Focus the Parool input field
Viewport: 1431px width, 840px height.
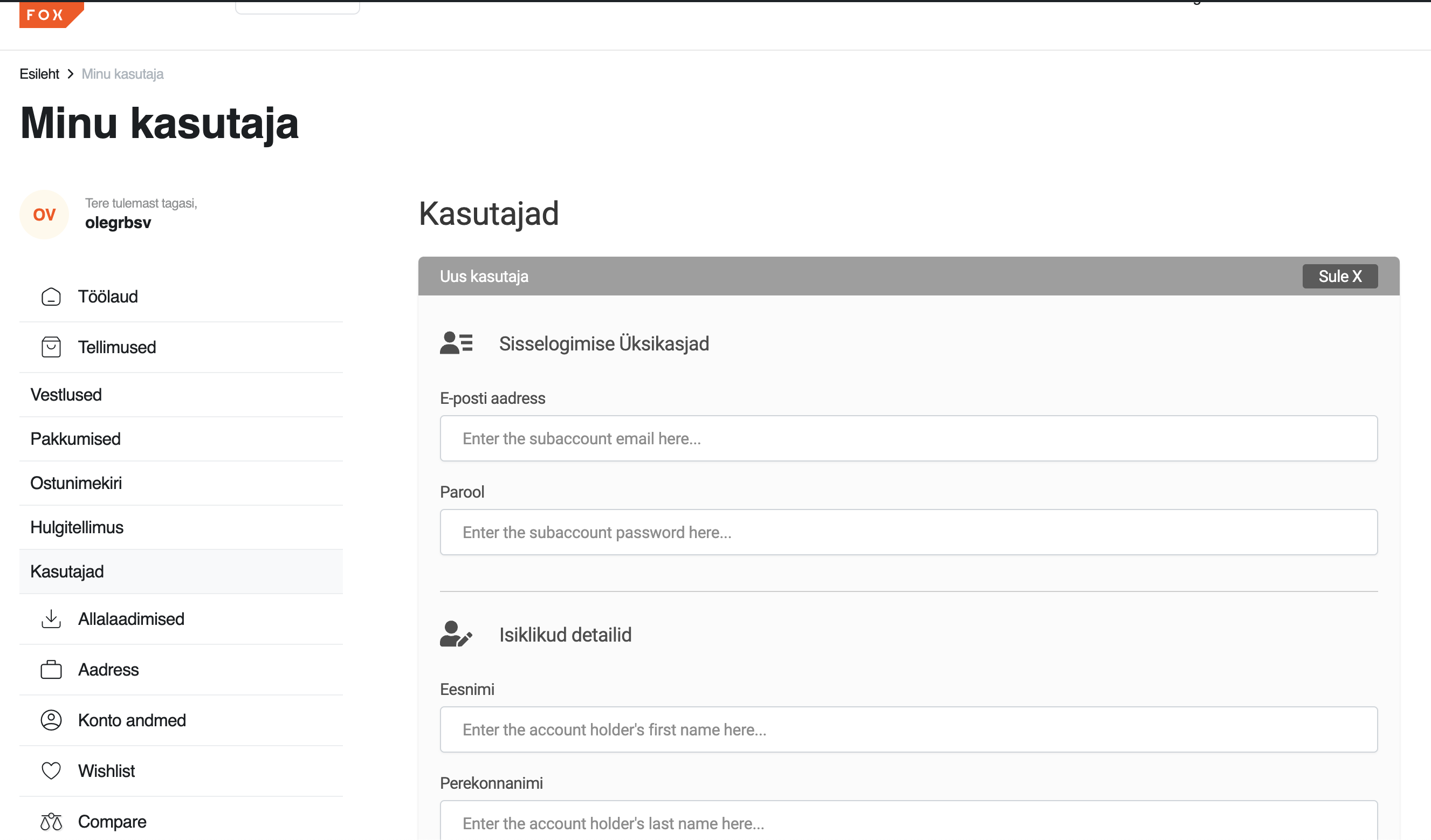point(909,532)
